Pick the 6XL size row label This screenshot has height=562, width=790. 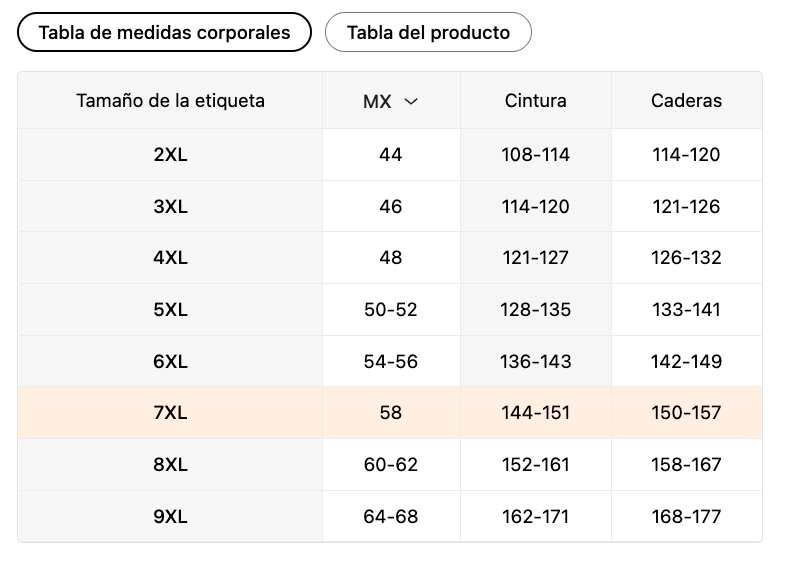pyautogui.click(x=170, y=361)
